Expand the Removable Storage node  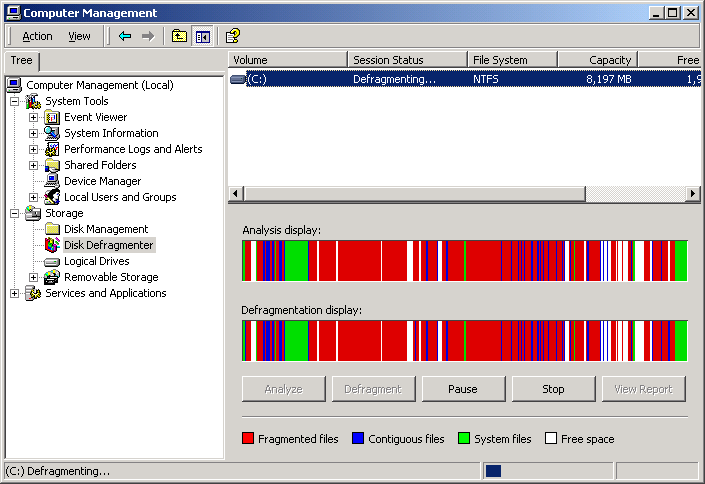33,277
